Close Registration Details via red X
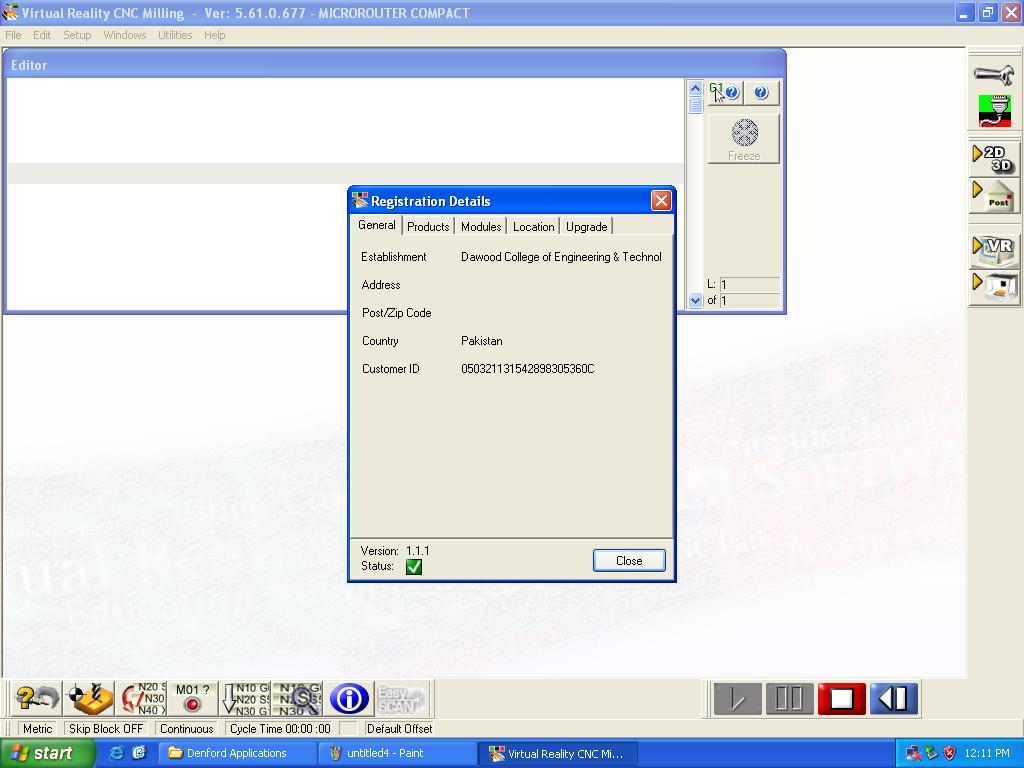Image resolution: width=1024 pixels, height=768 pixels. click(x=661, y=200)
